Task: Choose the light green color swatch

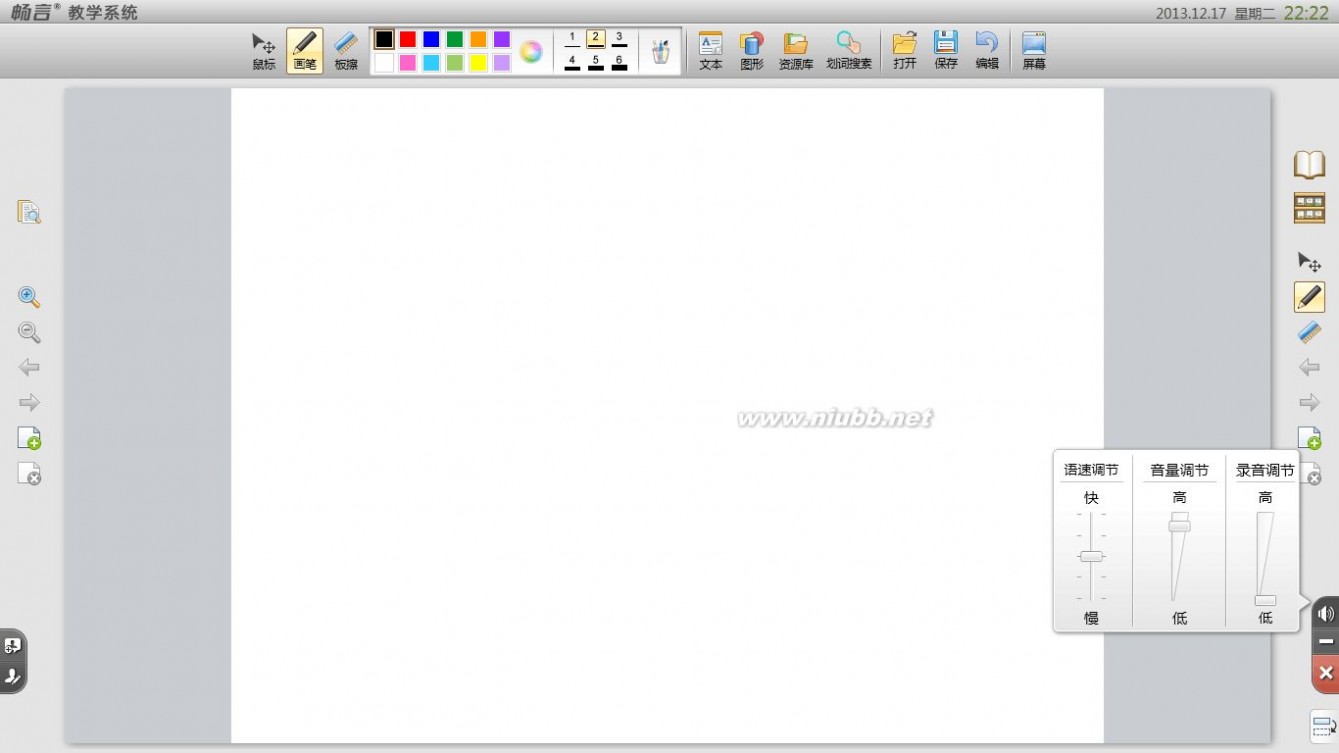Action: [x=455, y=63]
